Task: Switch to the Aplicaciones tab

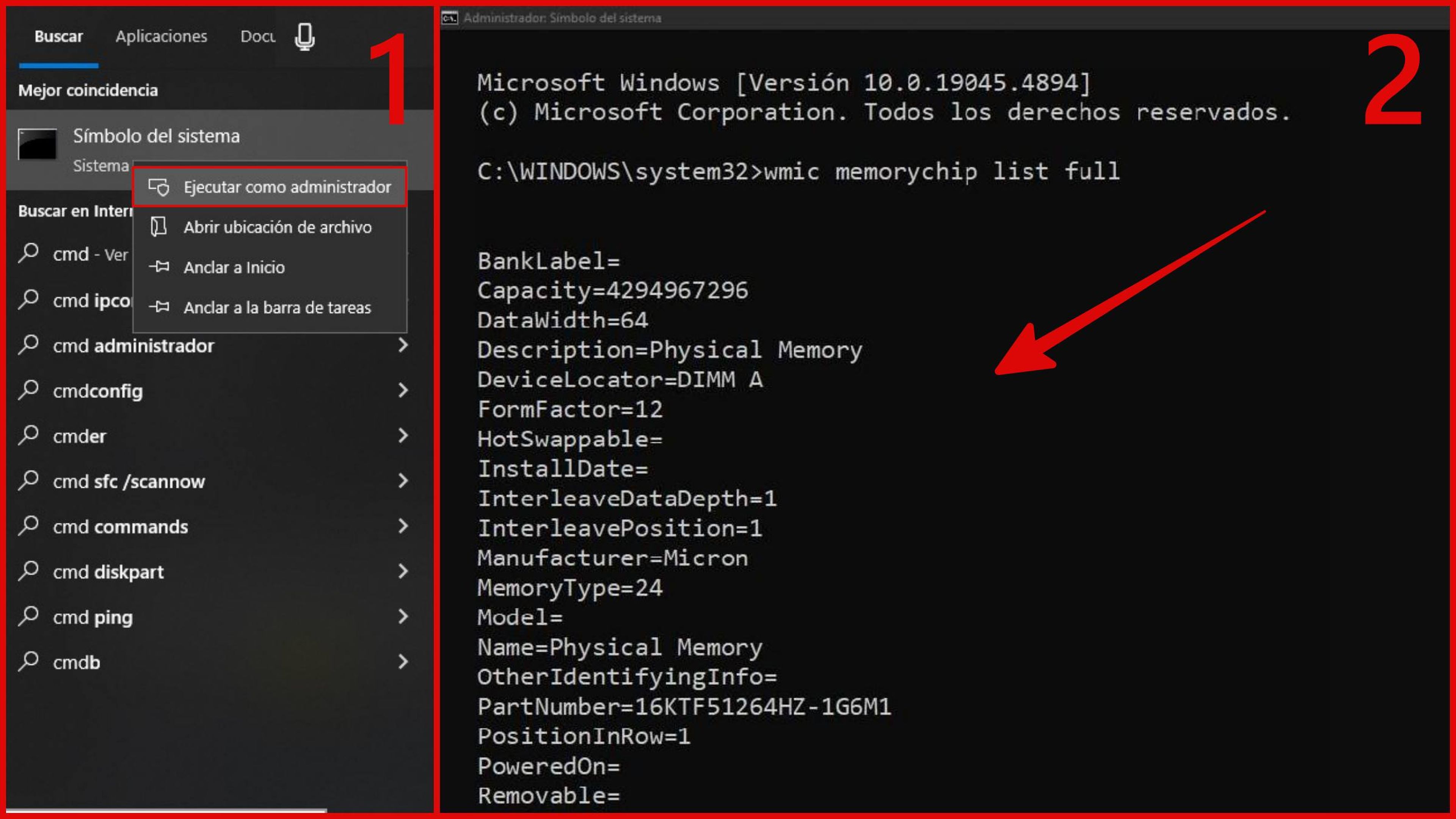Action: point(161,37)
